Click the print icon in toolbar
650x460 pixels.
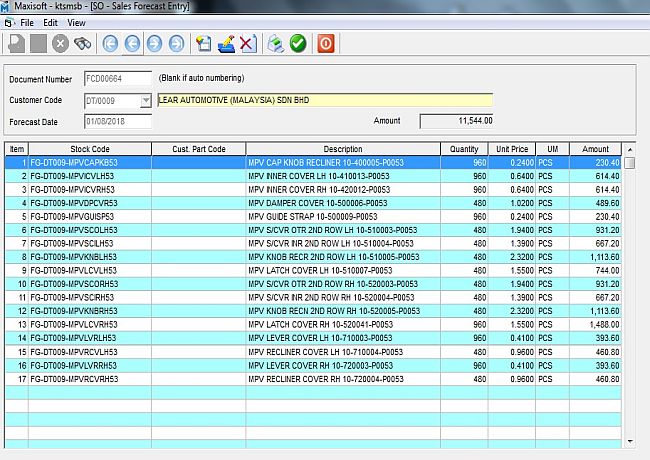pos(275,44)
